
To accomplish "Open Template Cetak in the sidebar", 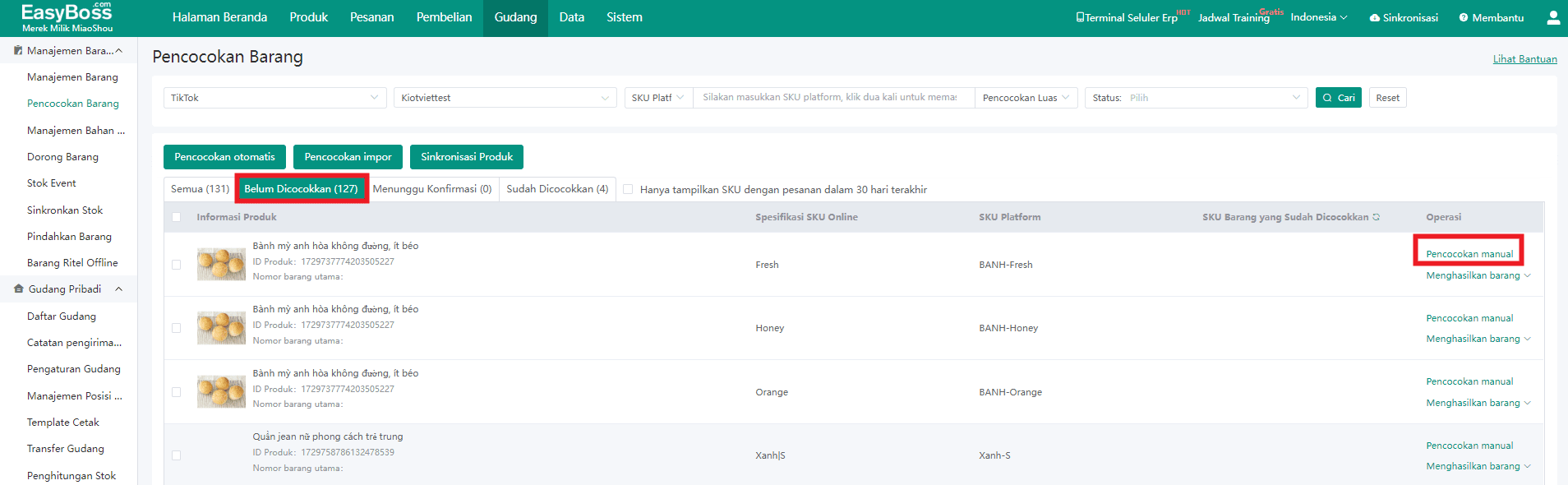I will 63,423.
